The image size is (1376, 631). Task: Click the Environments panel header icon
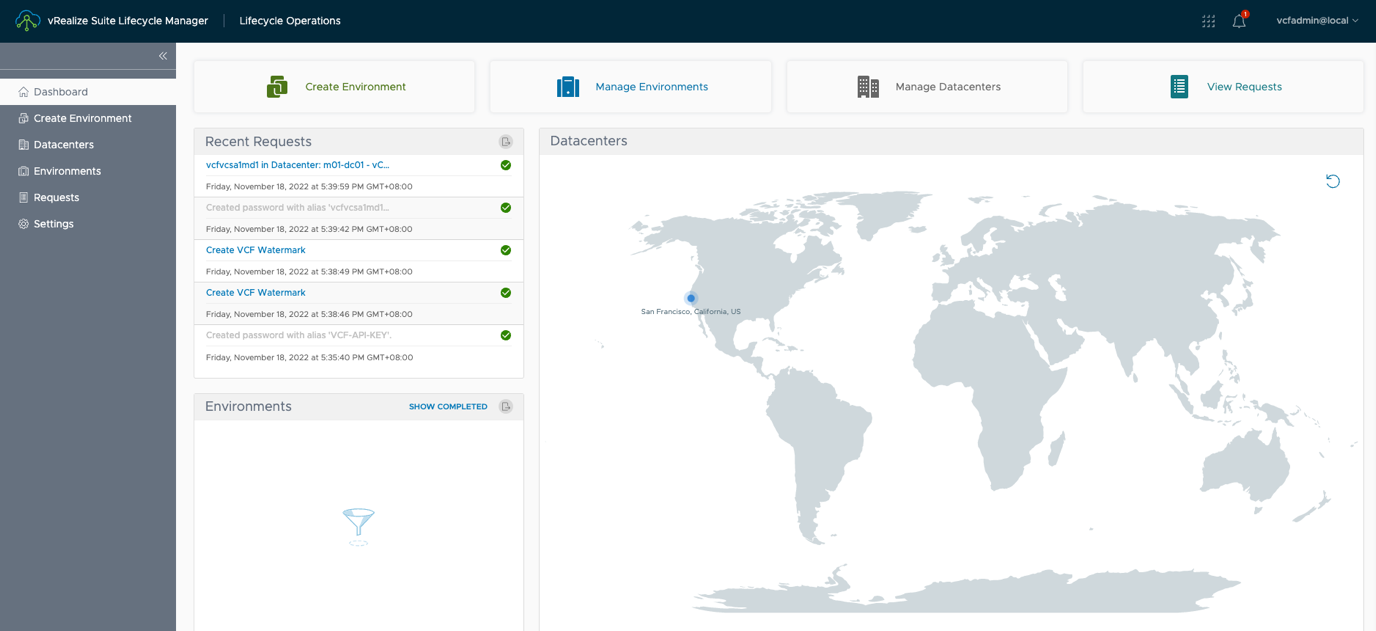tap(506, 407)
